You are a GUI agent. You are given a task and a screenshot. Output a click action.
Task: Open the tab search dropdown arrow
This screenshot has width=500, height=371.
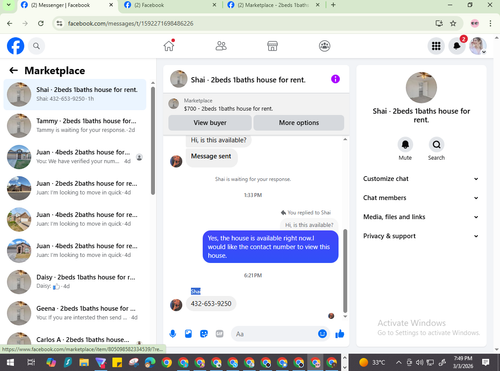pos(8,5)
